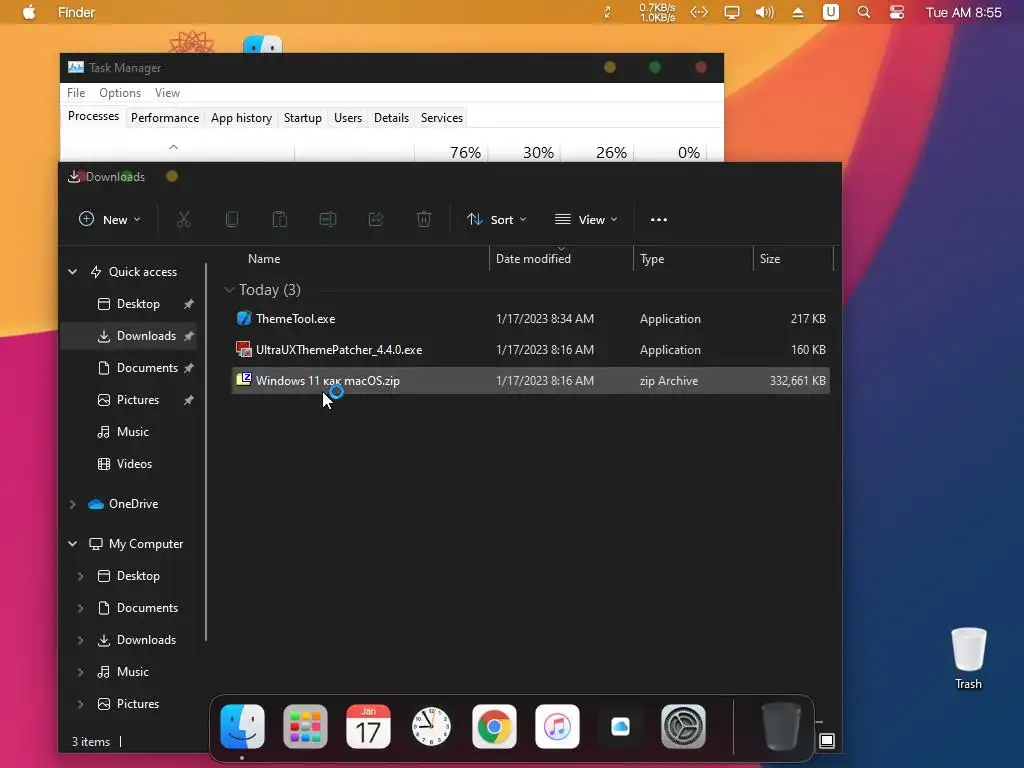Open the See more ellipsis menu
The width and height of the screenshot is (1024, 768).
click(659, 219)
